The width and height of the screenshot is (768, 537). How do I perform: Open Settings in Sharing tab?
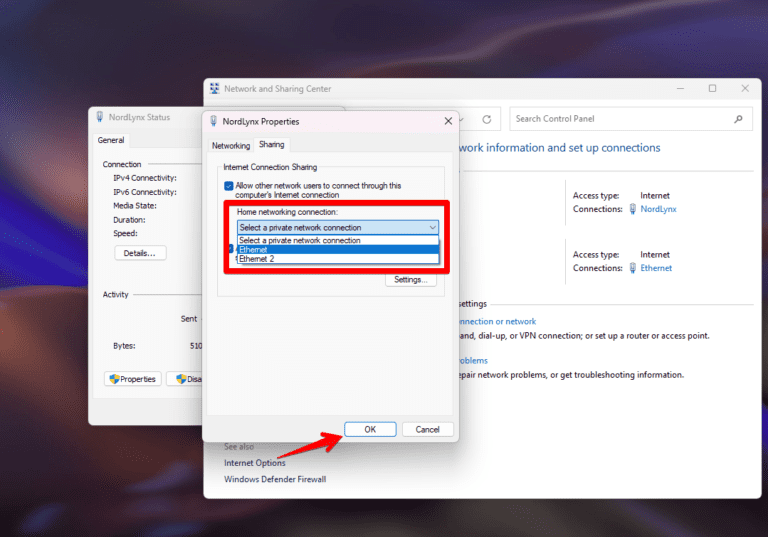click(x=410, y=279)
